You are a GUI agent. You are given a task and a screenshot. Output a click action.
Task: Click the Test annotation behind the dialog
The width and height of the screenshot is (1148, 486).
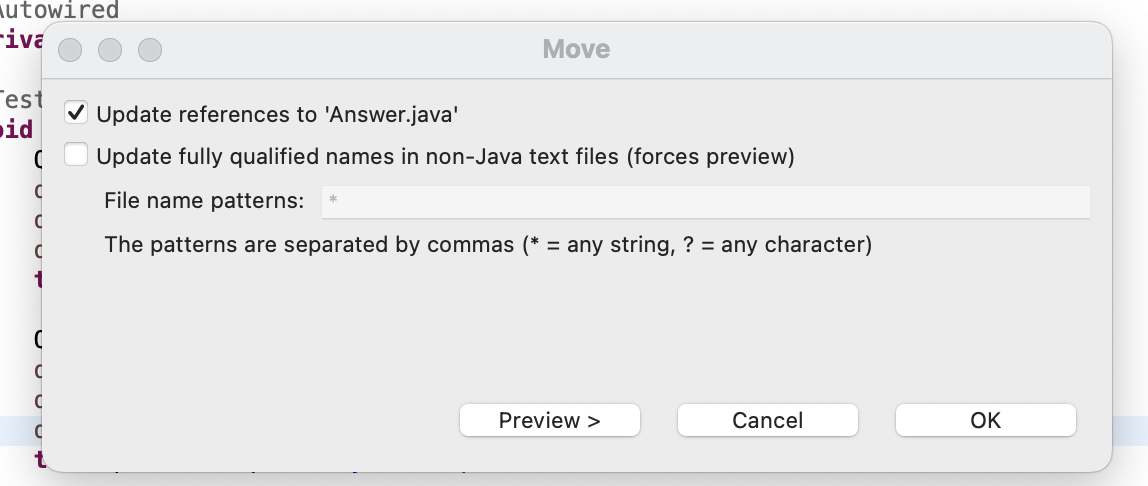[x=21, y=98]
